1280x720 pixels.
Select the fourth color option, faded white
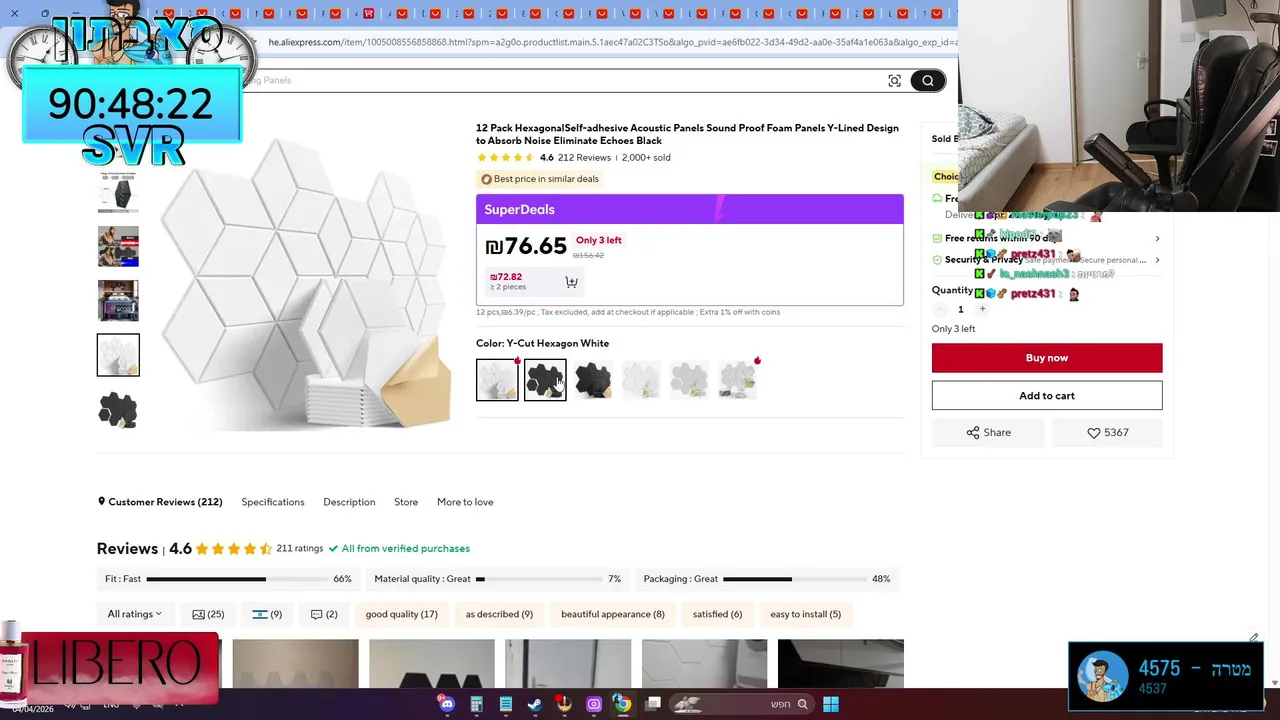[x=641, y=380]
